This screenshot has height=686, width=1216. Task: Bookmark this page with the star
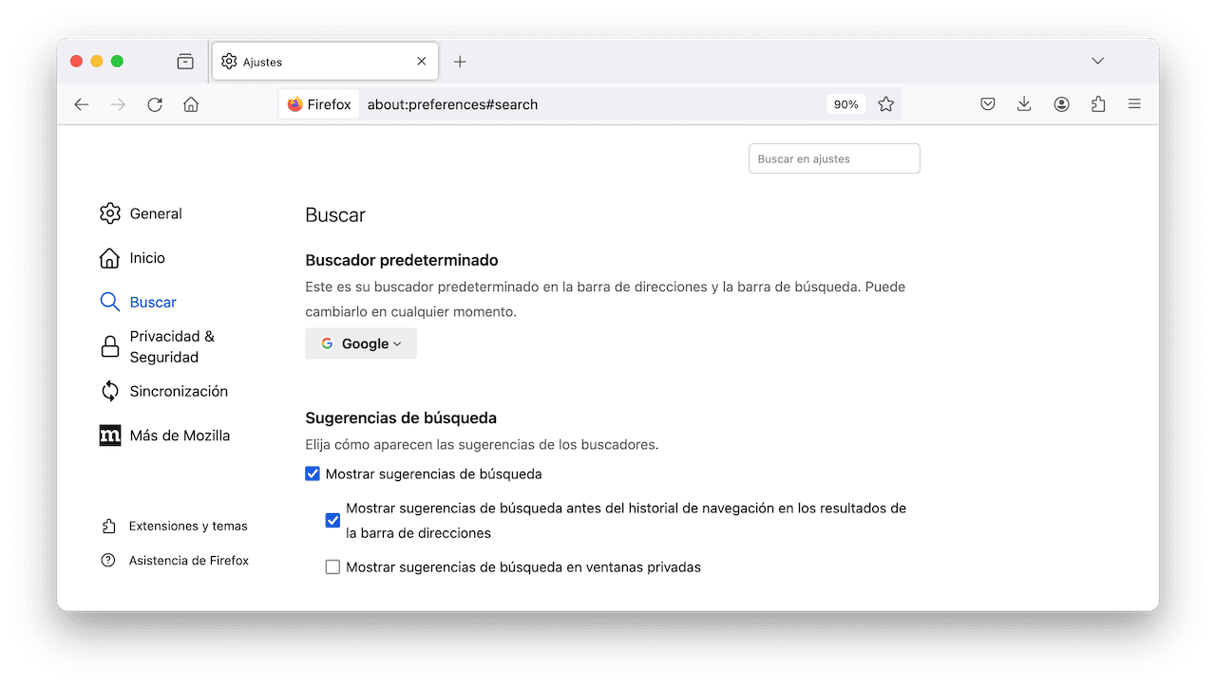pos(886,104)
